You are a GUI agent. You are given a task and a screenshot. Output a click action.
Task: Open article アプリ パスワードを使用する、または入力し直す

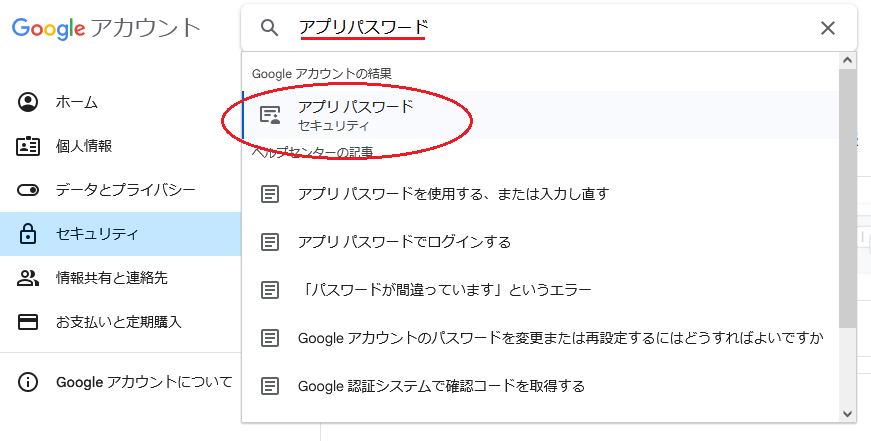coord(453,194)
